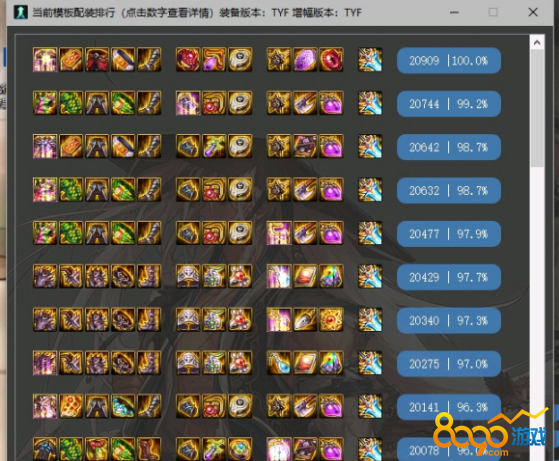
Task: Click the blue pendant icon in 20275 row
Action: (279, 363)
